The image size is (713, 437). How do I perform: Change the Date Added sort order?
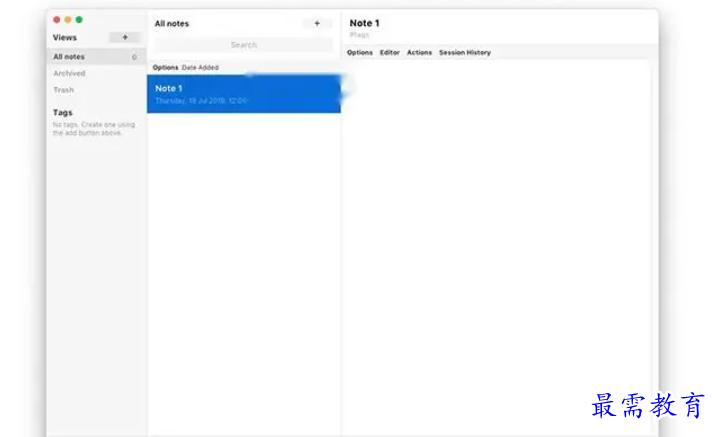point(200,67)
